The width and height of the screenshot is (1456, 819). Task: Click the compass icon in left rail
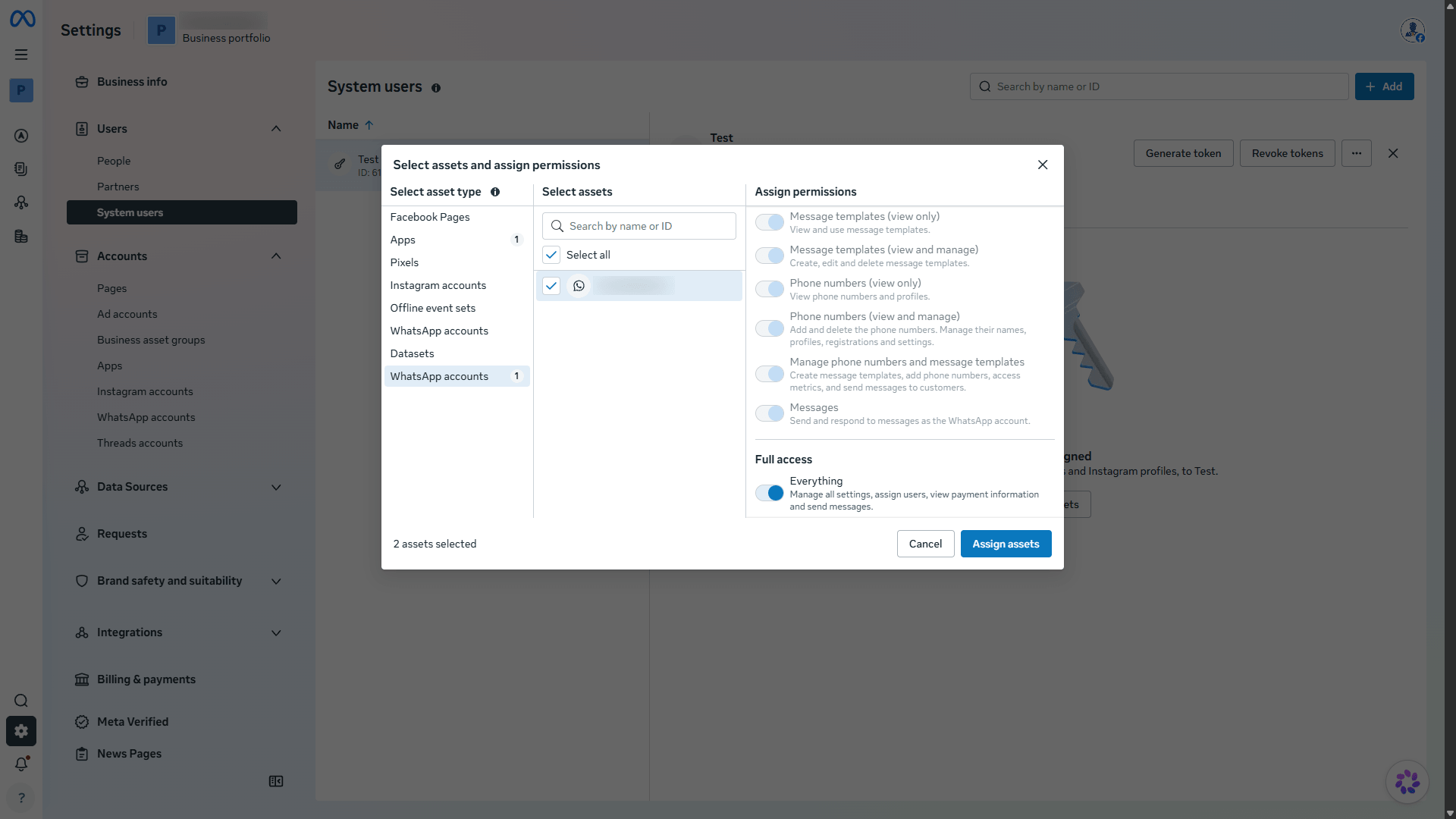21,136
